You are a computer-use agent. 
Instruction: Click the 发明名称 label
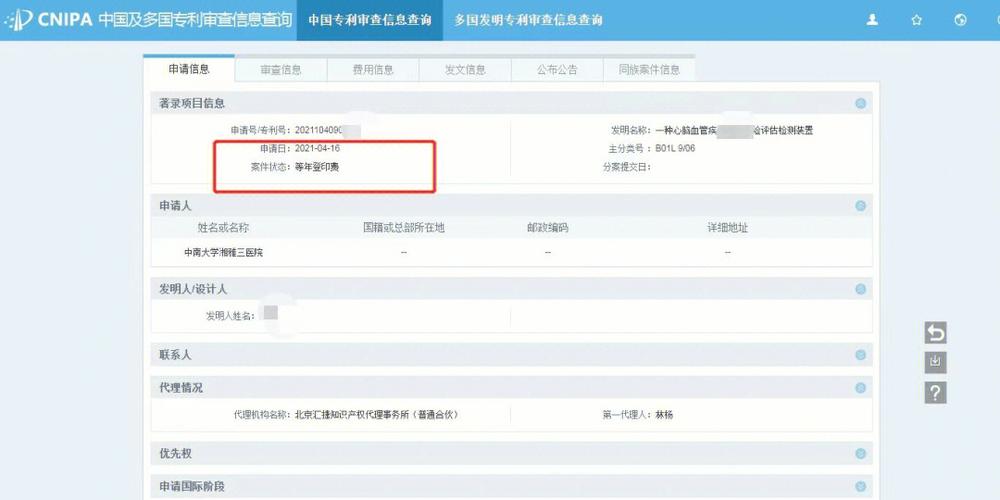click(630, 130)
